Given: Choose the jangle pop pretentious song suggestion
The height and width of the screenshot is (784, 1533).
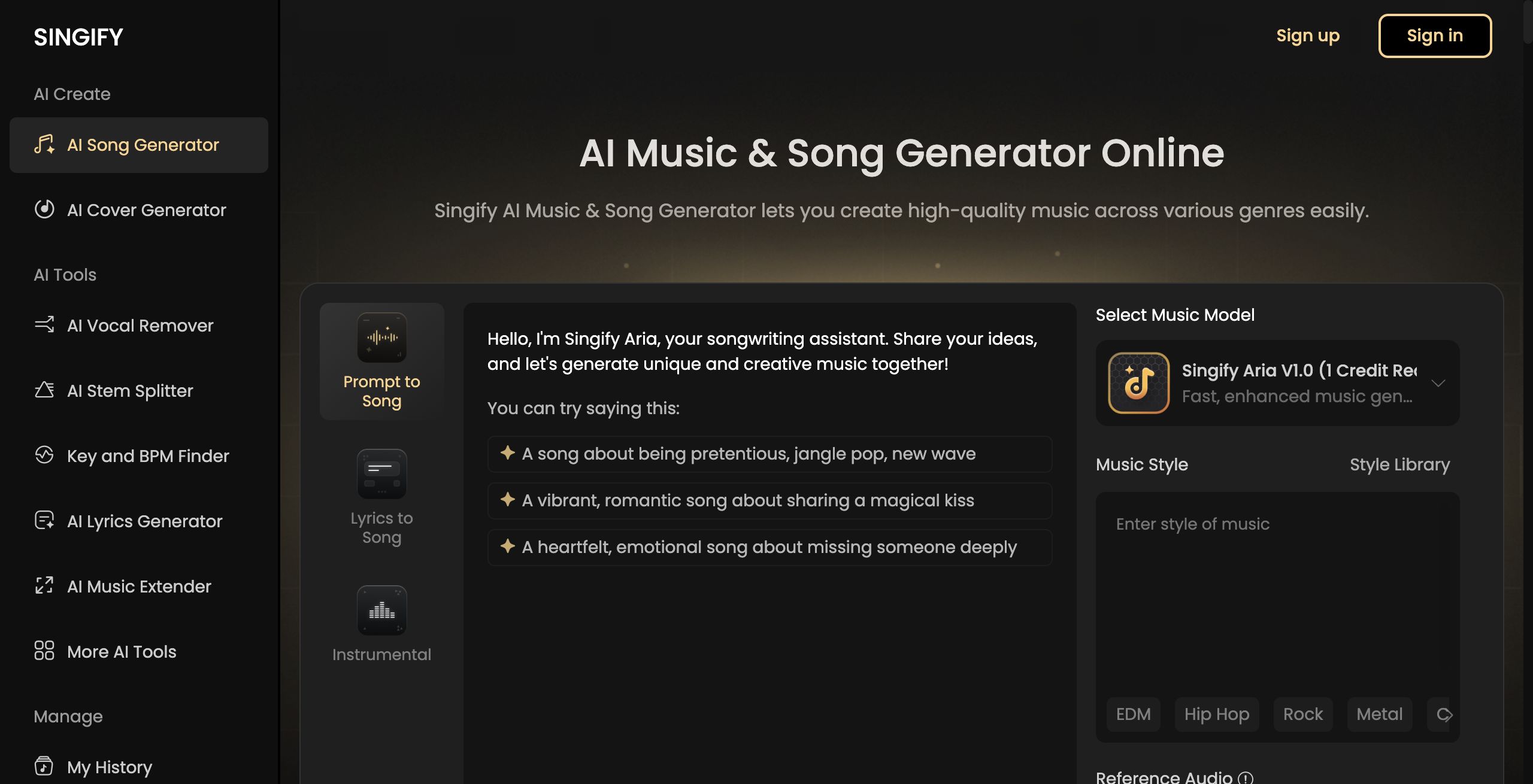Looking at the screenshot, I should pos(769,454).
